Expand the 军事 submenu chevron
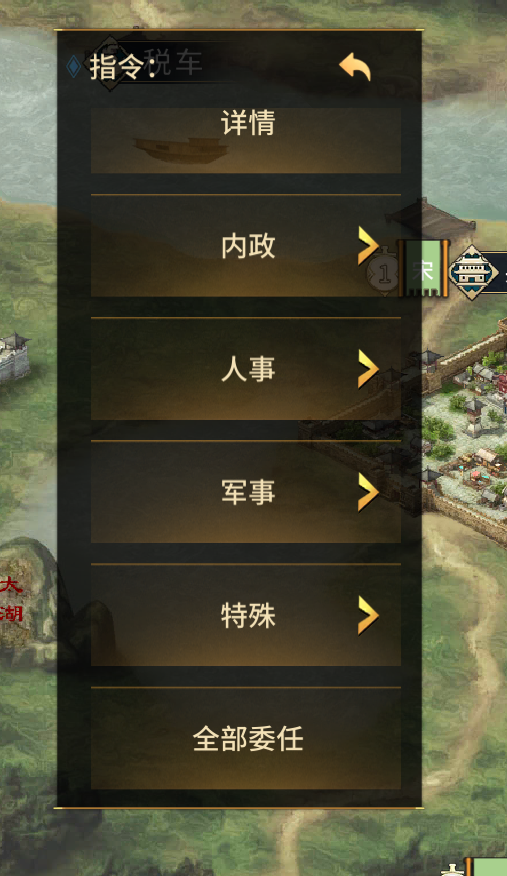Viewport: 507px width, 876px height. (368, 492)
